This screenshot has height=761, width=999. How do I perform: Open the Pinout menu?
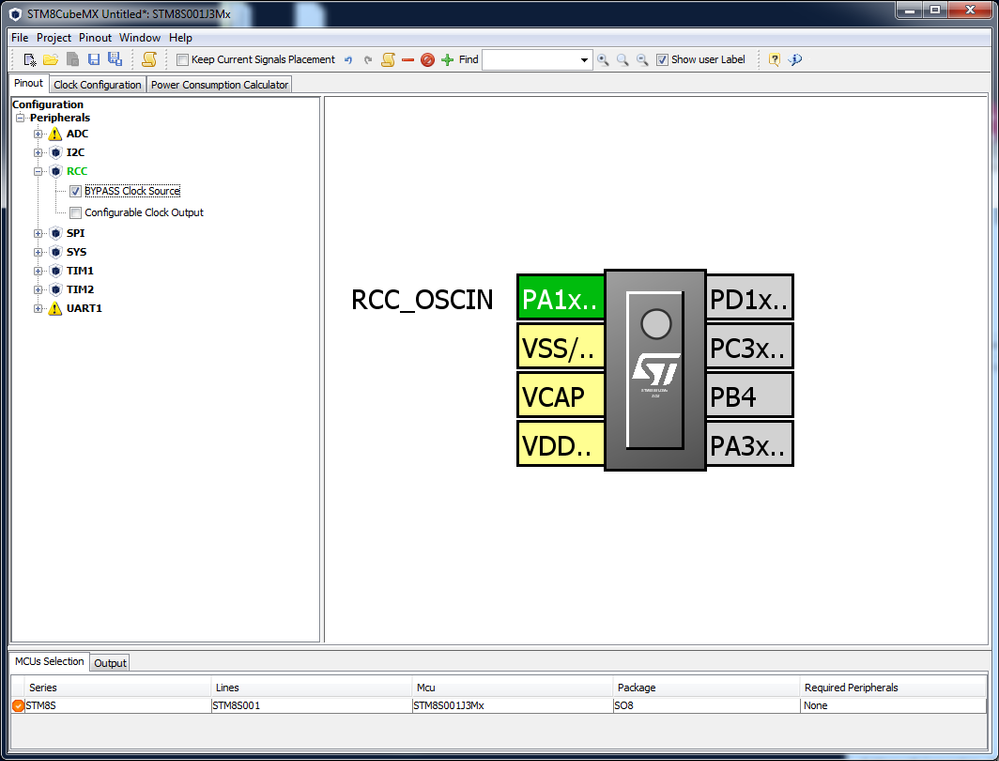click(x=95, y=38)
